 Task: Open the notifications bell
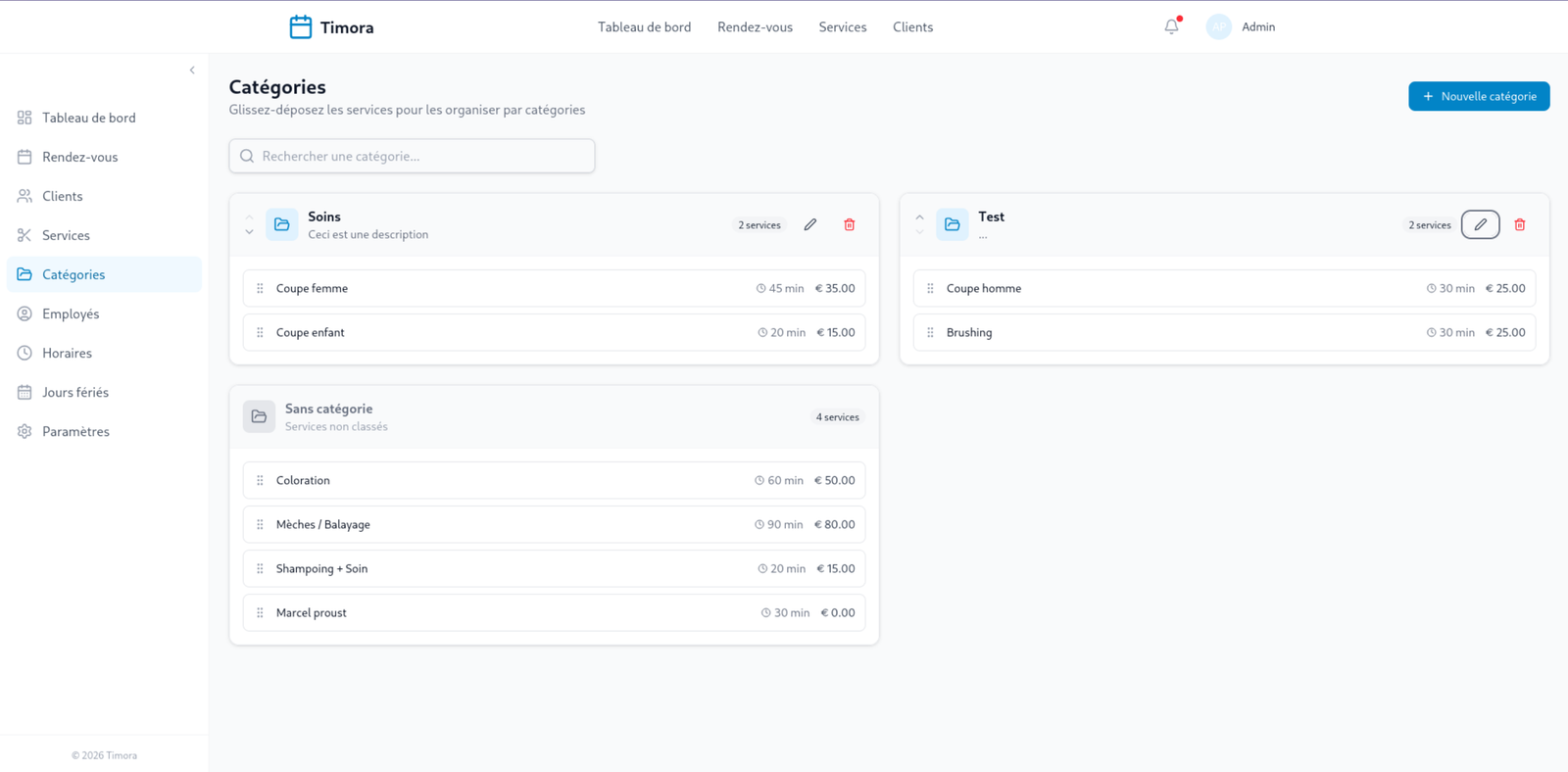(1171, 27)
